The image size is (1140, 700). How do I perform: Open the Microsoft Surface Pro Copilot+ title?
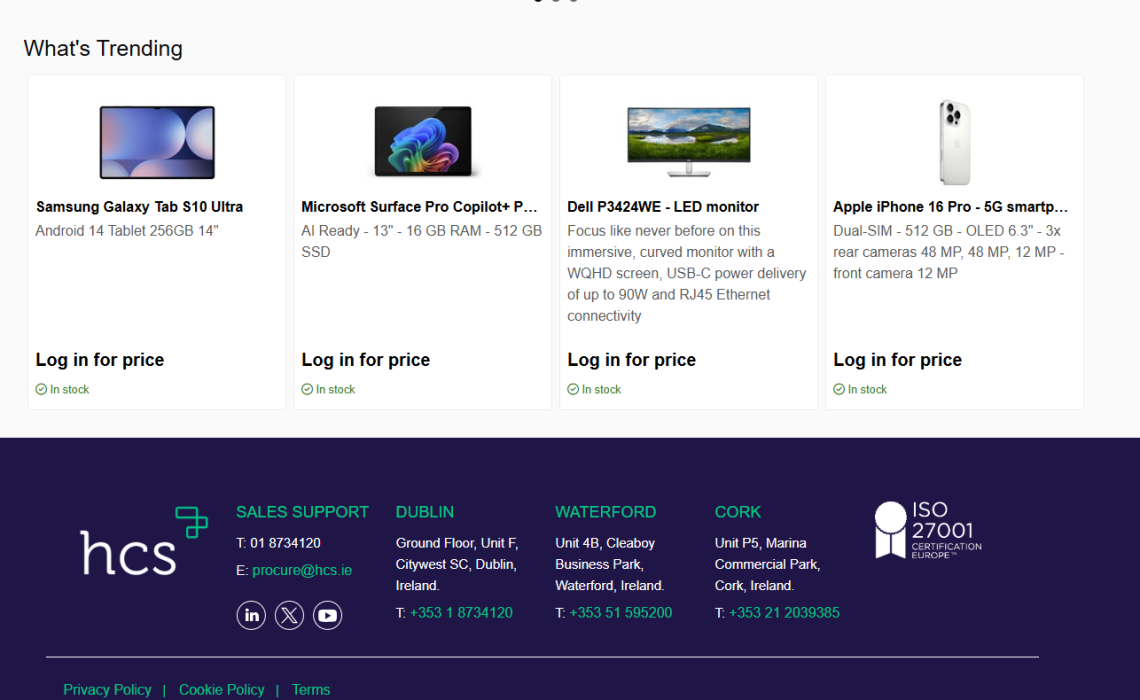pos(420,206)
